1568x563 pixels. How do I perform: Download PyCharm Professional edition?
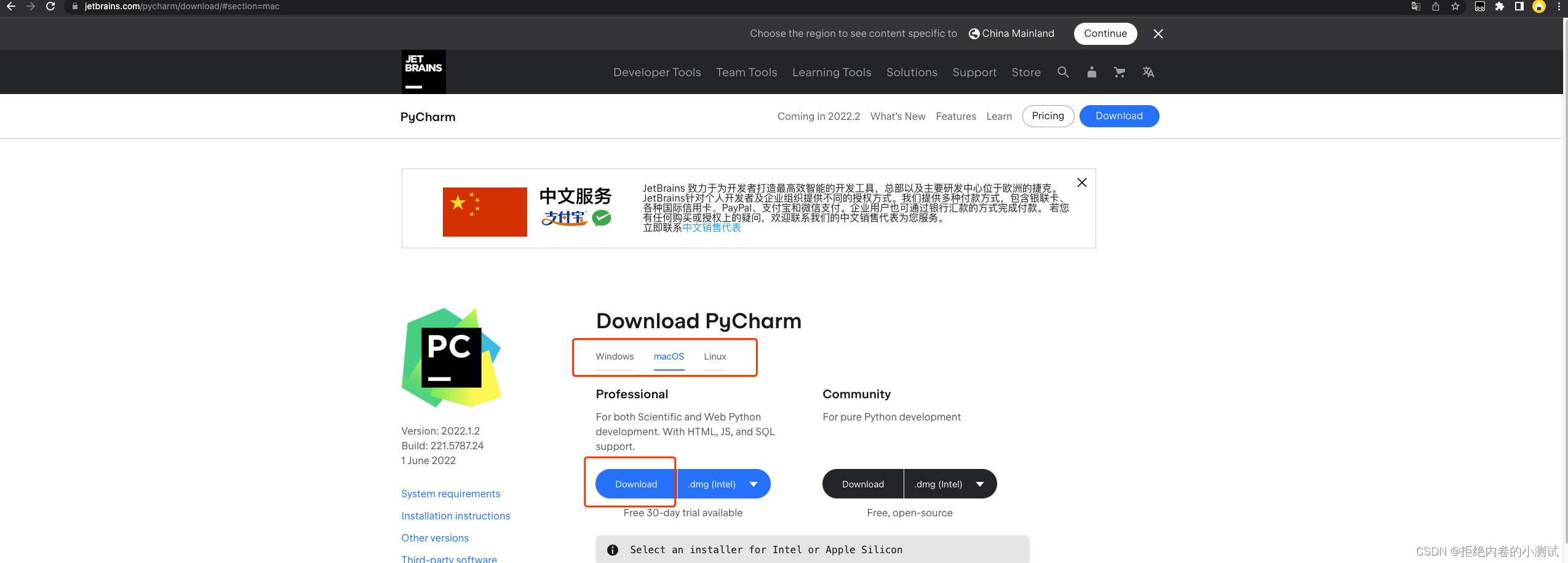coord(636,484)
